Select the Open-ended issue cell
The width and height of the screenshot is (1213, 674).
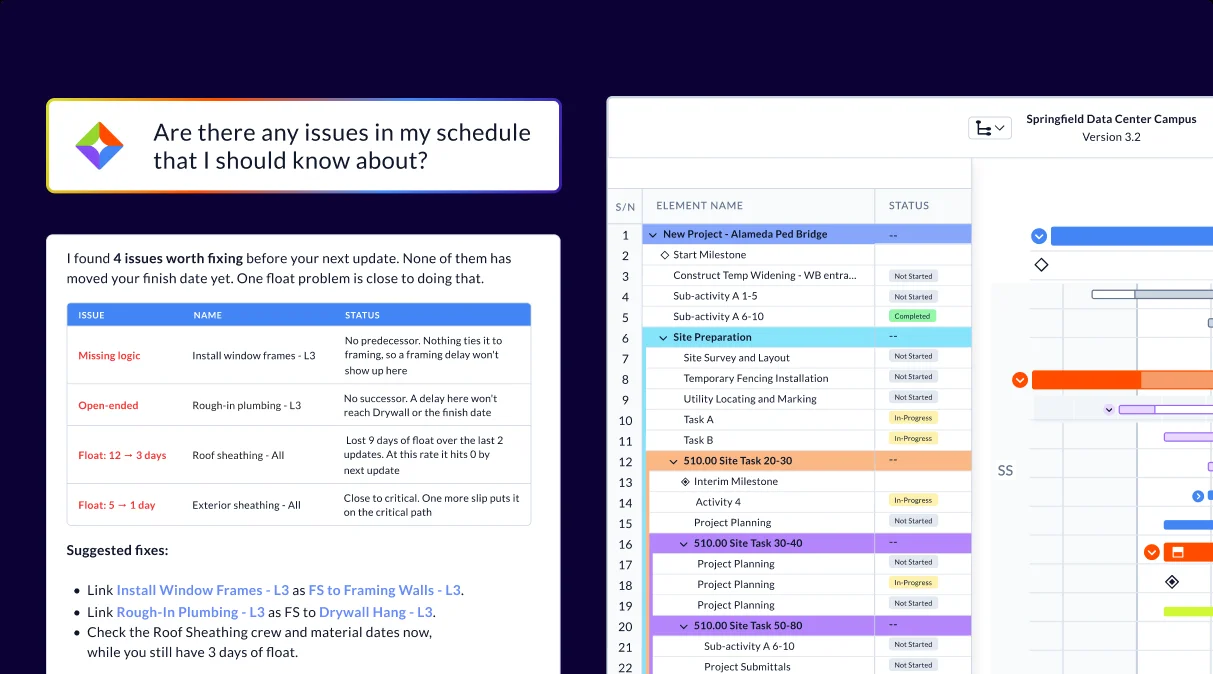(108, 406)
